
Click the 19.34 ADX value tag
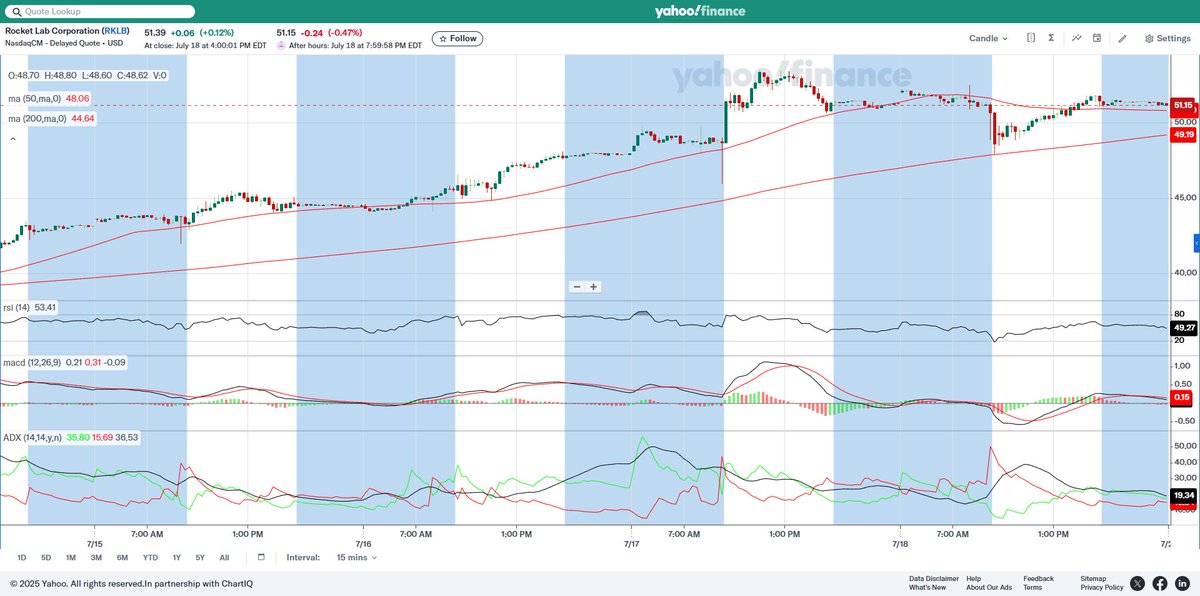coord(1183,495)
